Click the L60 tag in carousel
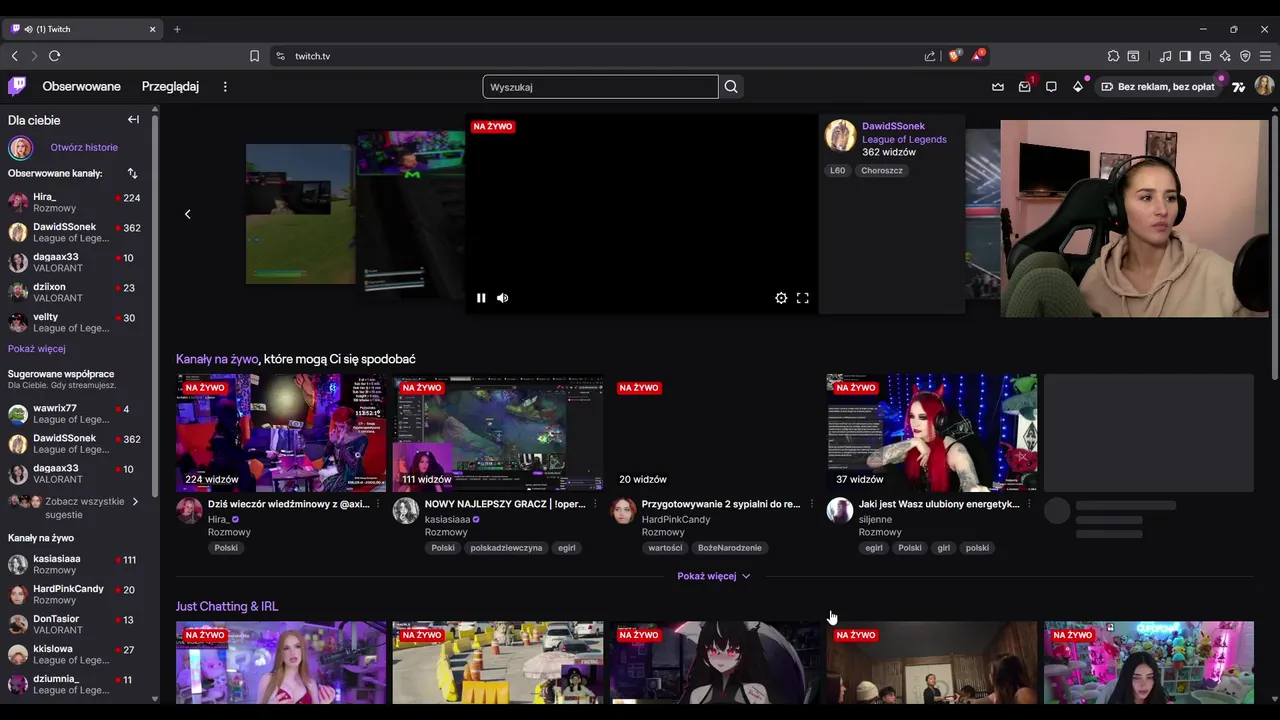 pos(838,170)
